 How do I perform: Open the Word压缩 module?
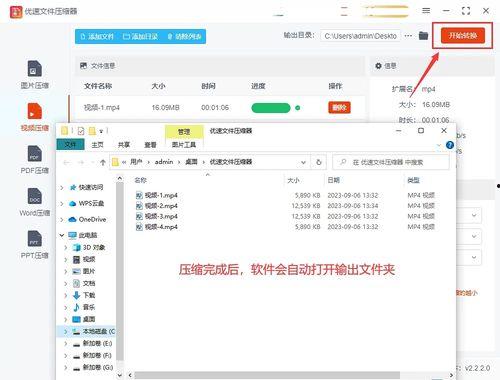tap(35, 202)
